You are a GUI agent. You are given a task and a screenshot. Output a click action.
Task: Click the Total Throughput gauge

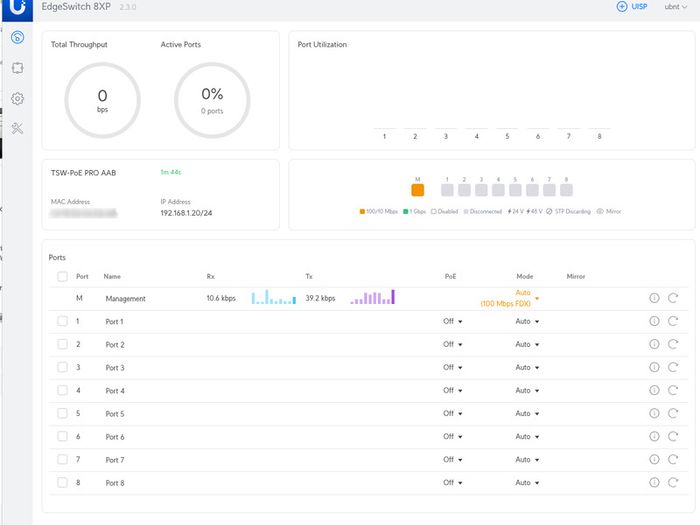(x=103, y=100)
